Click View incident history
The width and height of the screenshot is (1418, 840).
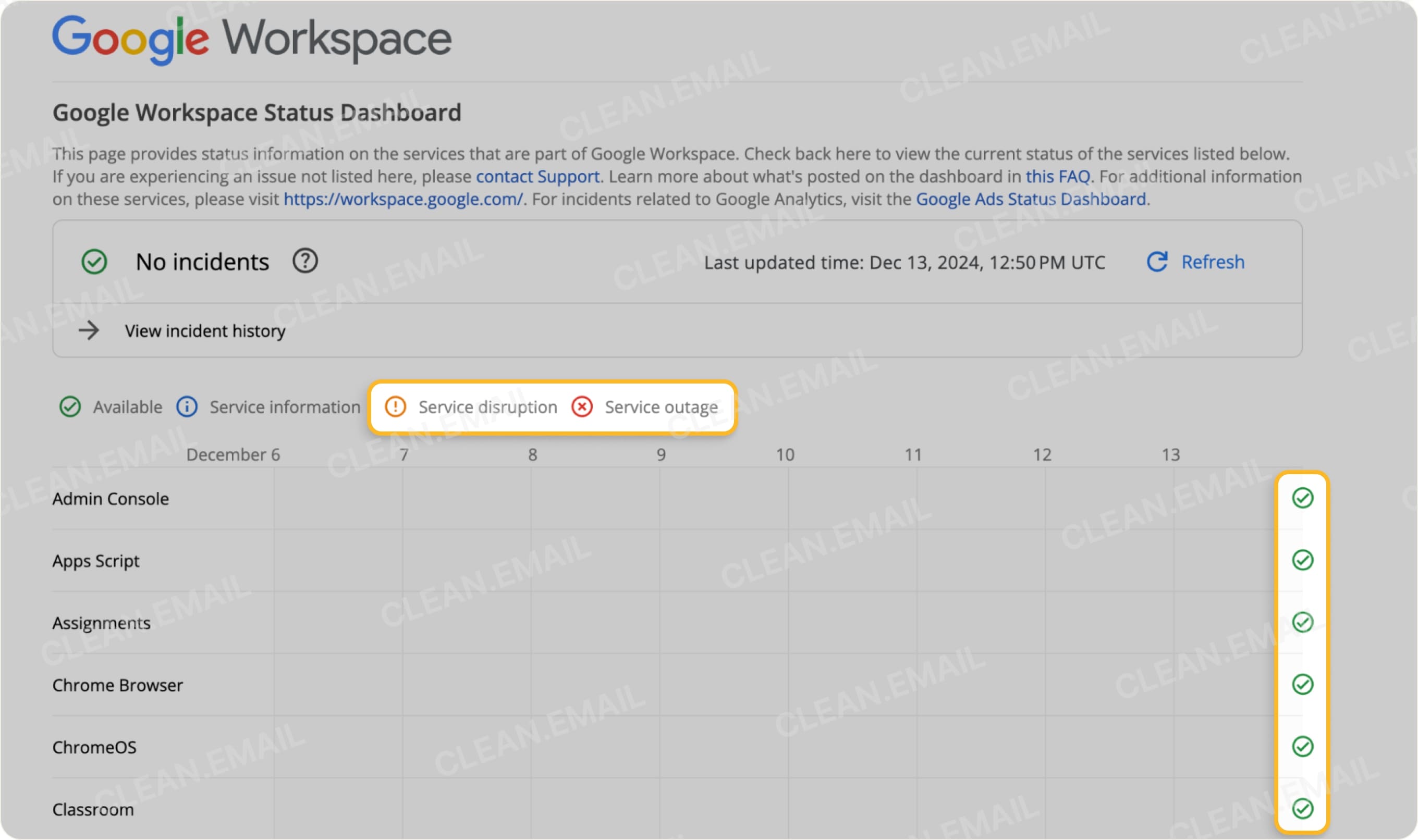coord(205,330)
